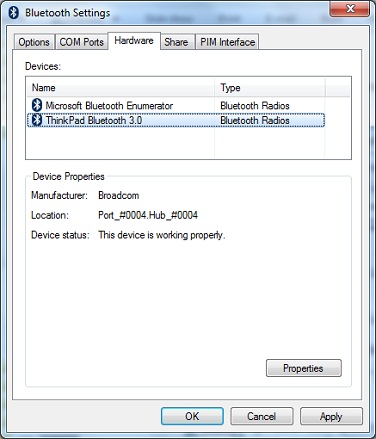Click the Location label
Viewport: 376px width, 439px height.
click(x=50, y=215)
